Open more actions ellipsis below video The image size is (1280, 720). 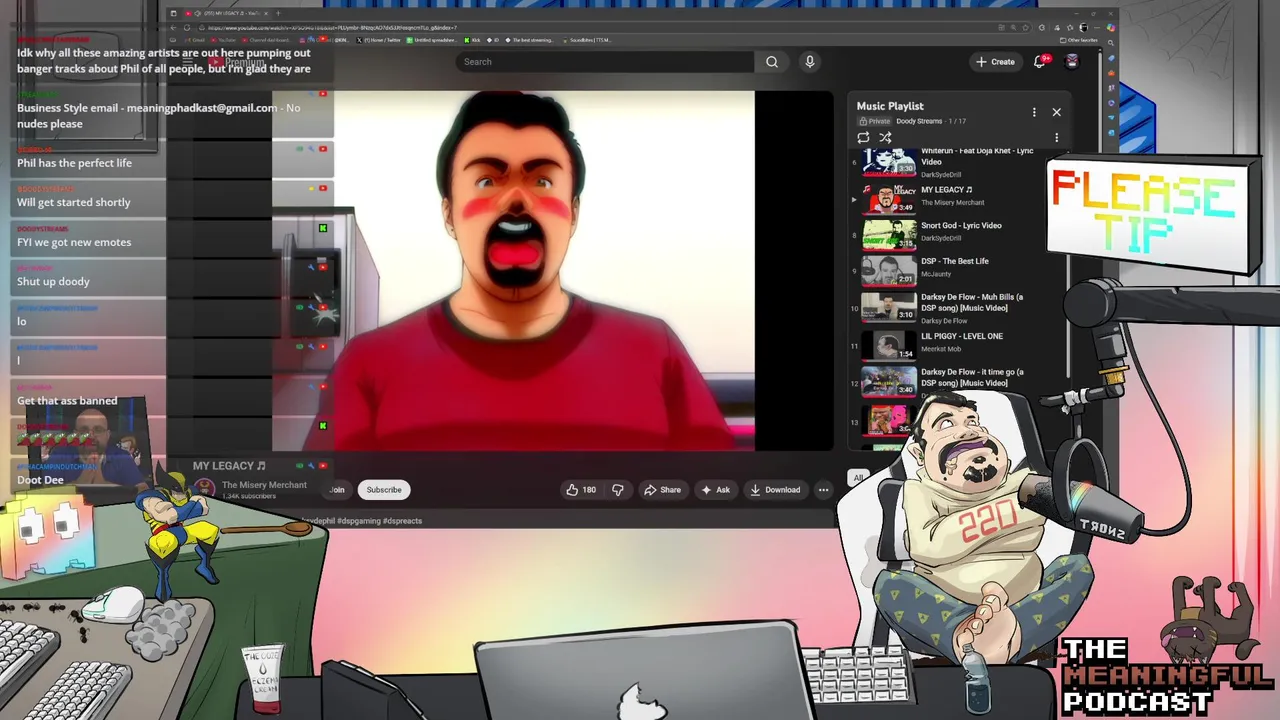(823, 490)
